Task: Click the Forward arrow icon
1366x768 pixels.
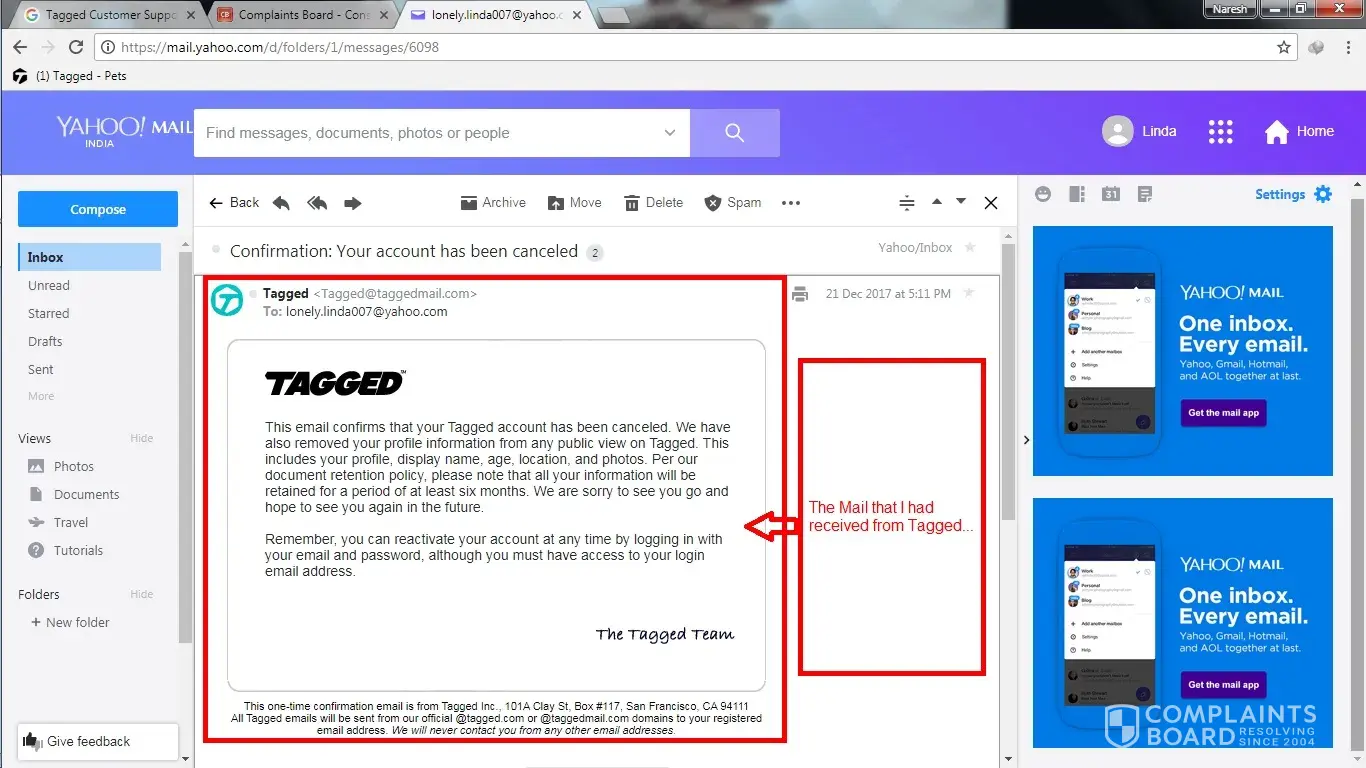Action: pyautogui.click(x=353, y=203)
